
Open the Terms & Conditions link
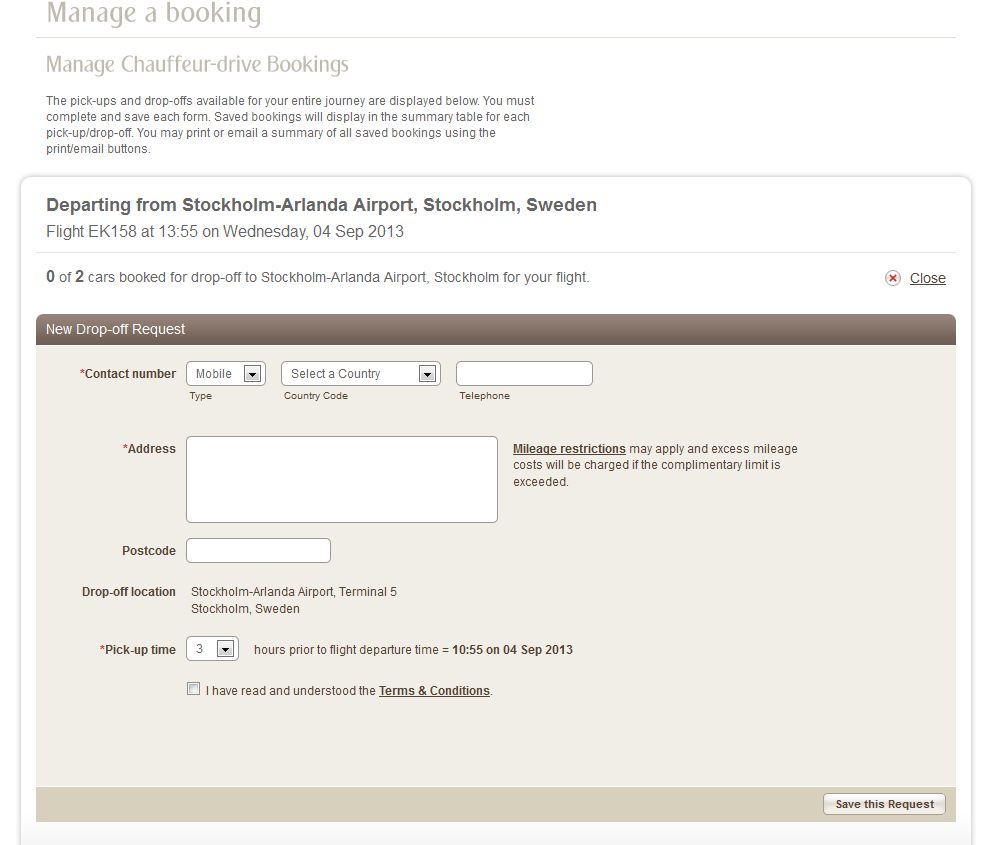coord(434,691)
